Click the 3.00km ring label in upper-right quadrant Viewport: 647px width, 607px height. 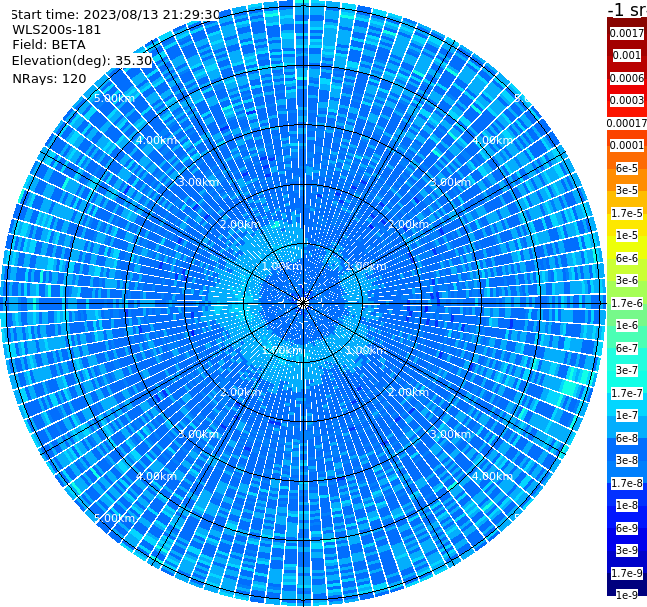tap(451, 182)
